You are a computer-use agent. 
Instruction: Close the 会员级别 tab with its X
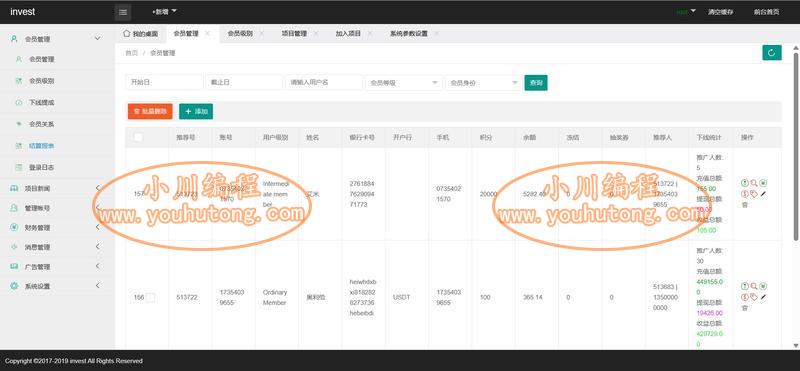262,33
